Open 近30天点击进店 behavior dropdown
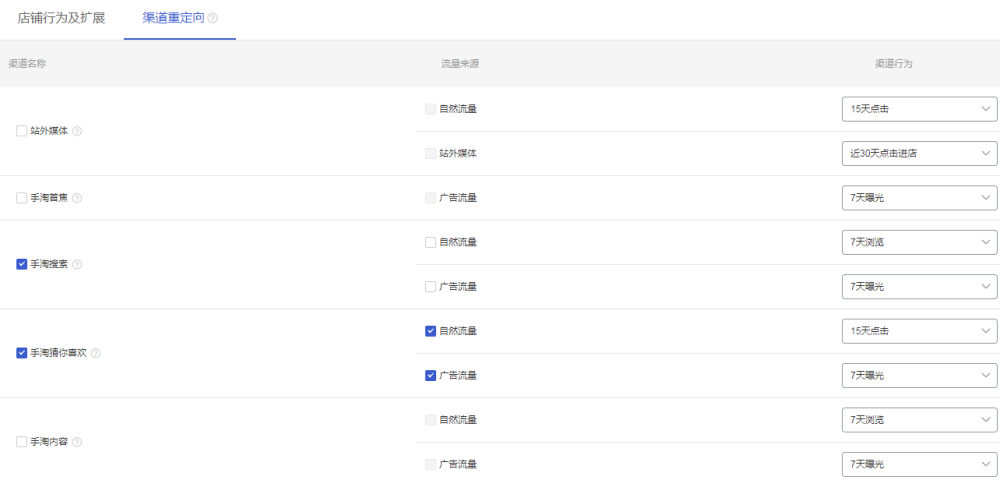Viewport: 1000px width, 487px height. tap(919, 153)
